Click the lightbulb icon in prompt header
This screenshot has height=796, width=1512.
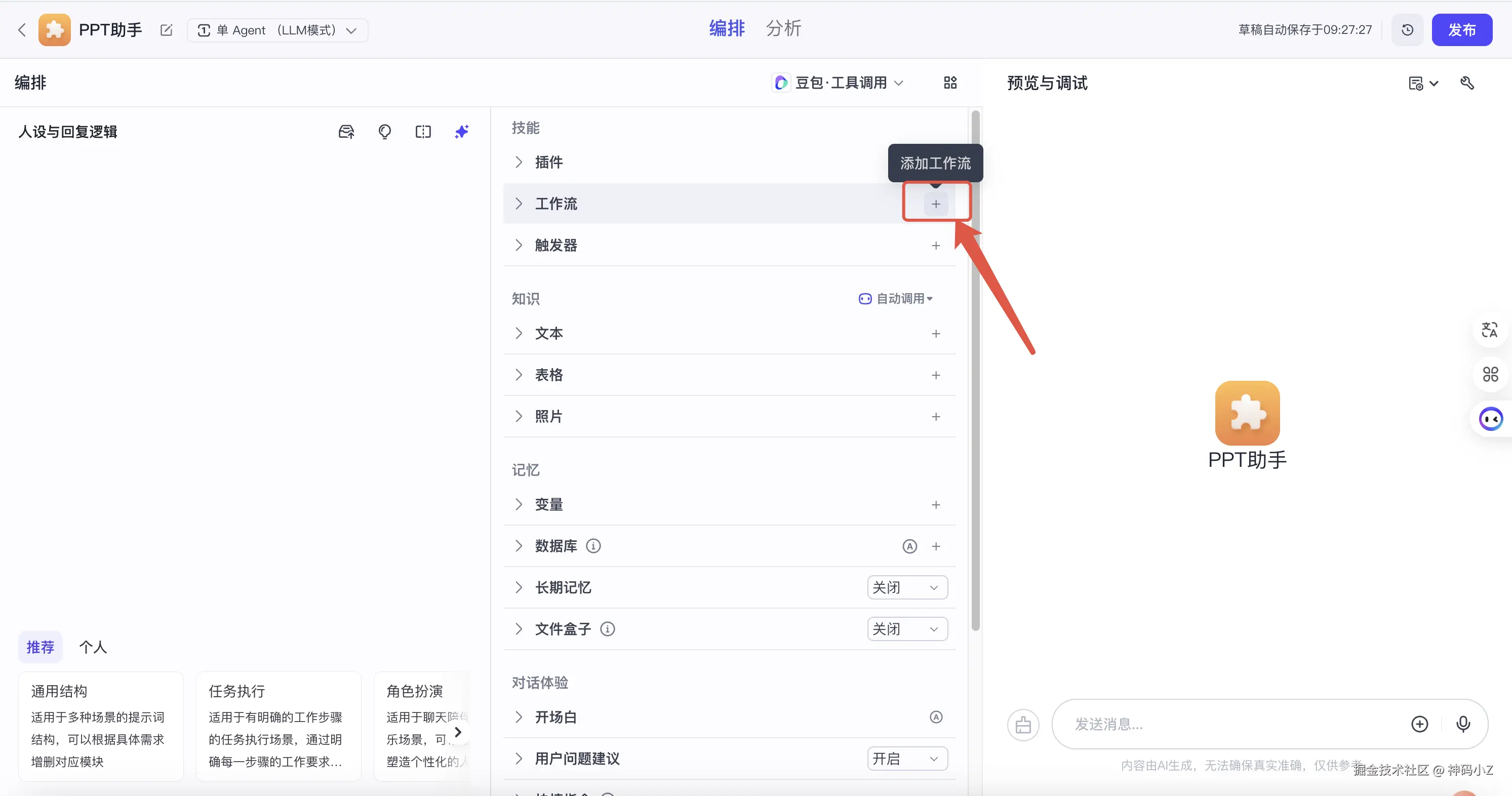(384, 132)
